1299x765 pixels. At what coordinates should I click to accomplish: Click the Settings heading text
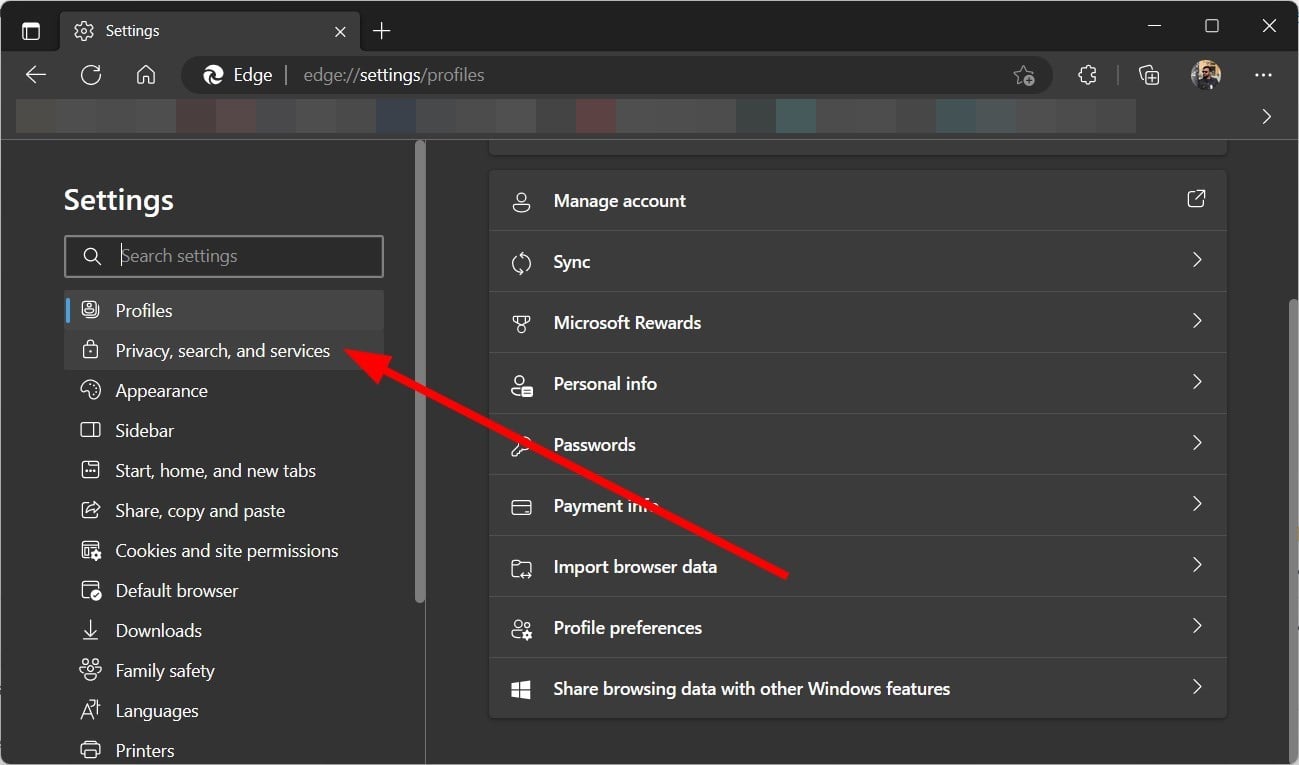tap(119, 200)
